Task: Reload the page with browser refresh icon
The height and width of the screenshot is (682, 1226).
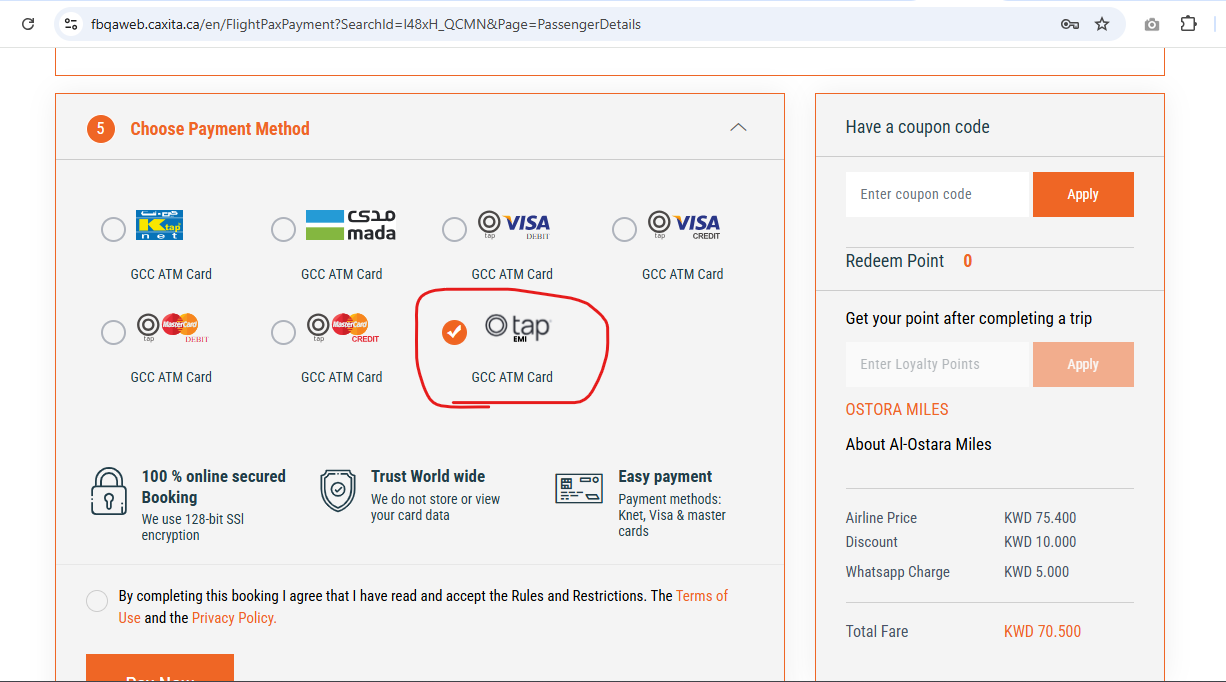Action: (28, 24)
